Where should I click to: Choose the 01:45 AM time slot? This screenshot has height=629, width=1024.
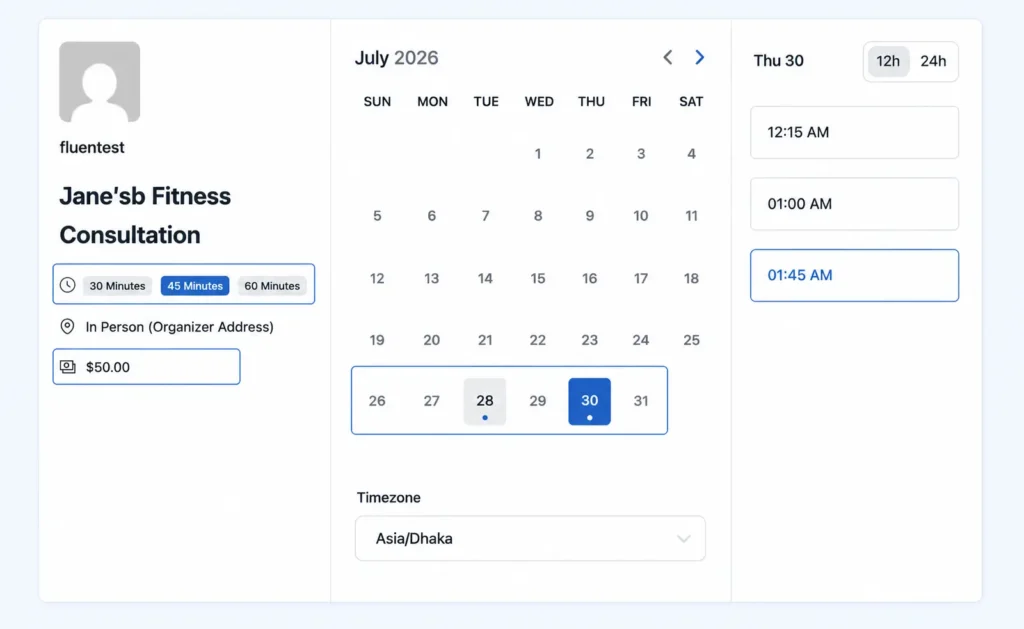pyautogui.click(x=854, y=275)
